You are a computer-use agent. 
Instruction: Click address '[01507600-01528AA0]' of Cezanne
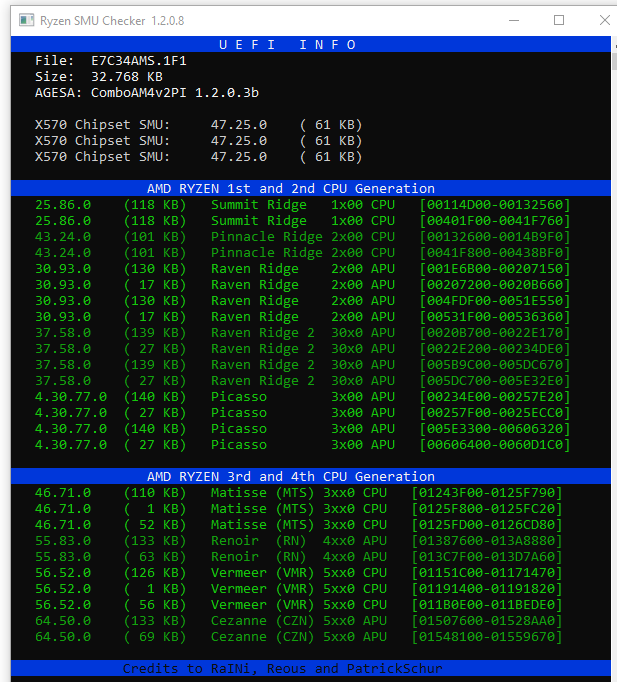point(487,621)
